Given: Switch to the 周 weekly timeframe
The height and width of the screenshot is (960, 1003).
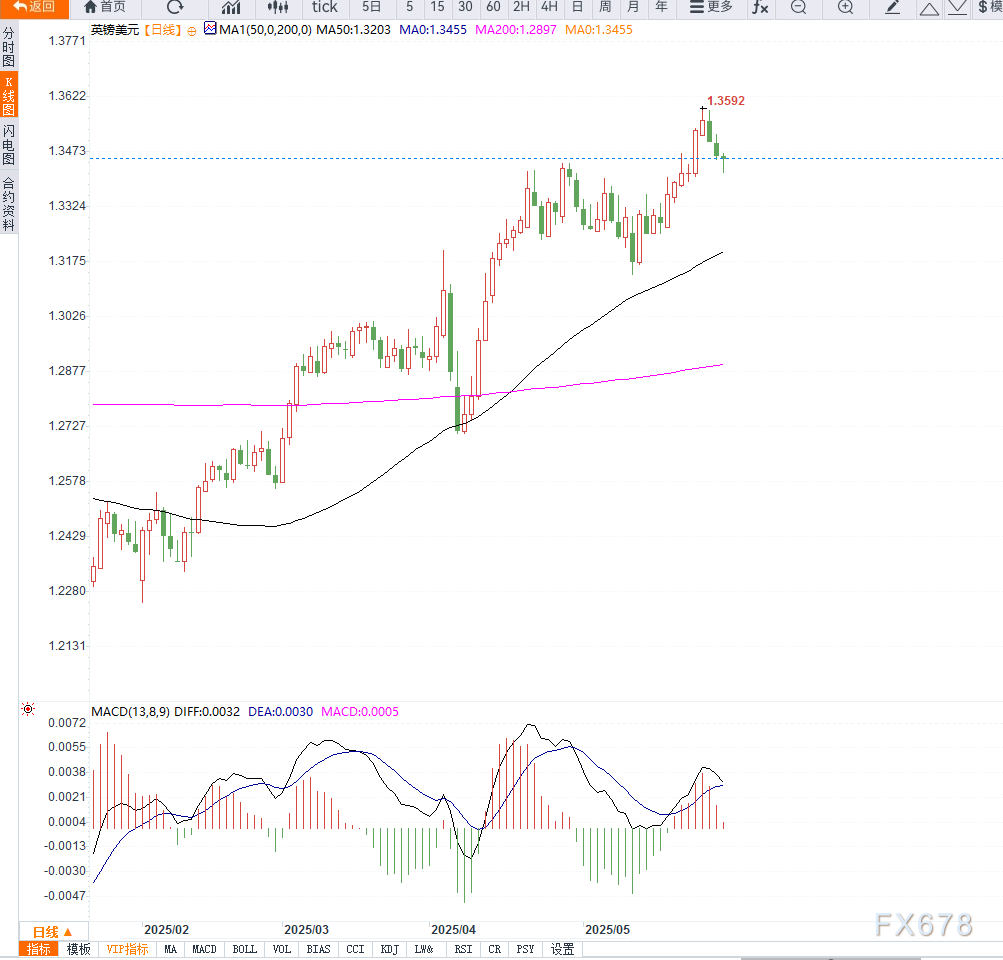Looking at the screenshot, I should pyautogui.click(x=605, y=8).
